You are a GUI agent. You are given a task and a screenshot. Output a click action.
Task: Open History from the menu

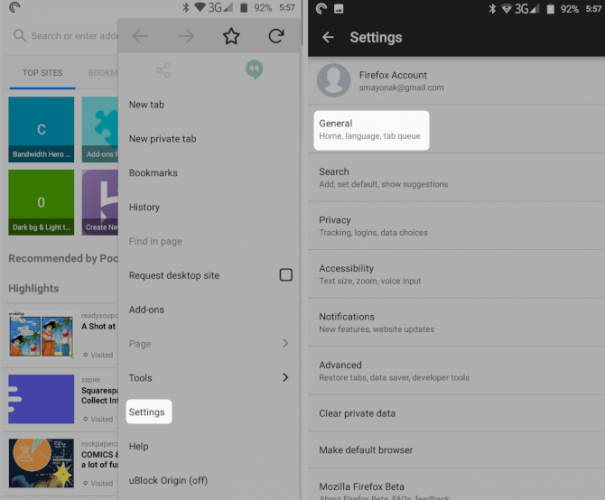click(x=209, y=207)
